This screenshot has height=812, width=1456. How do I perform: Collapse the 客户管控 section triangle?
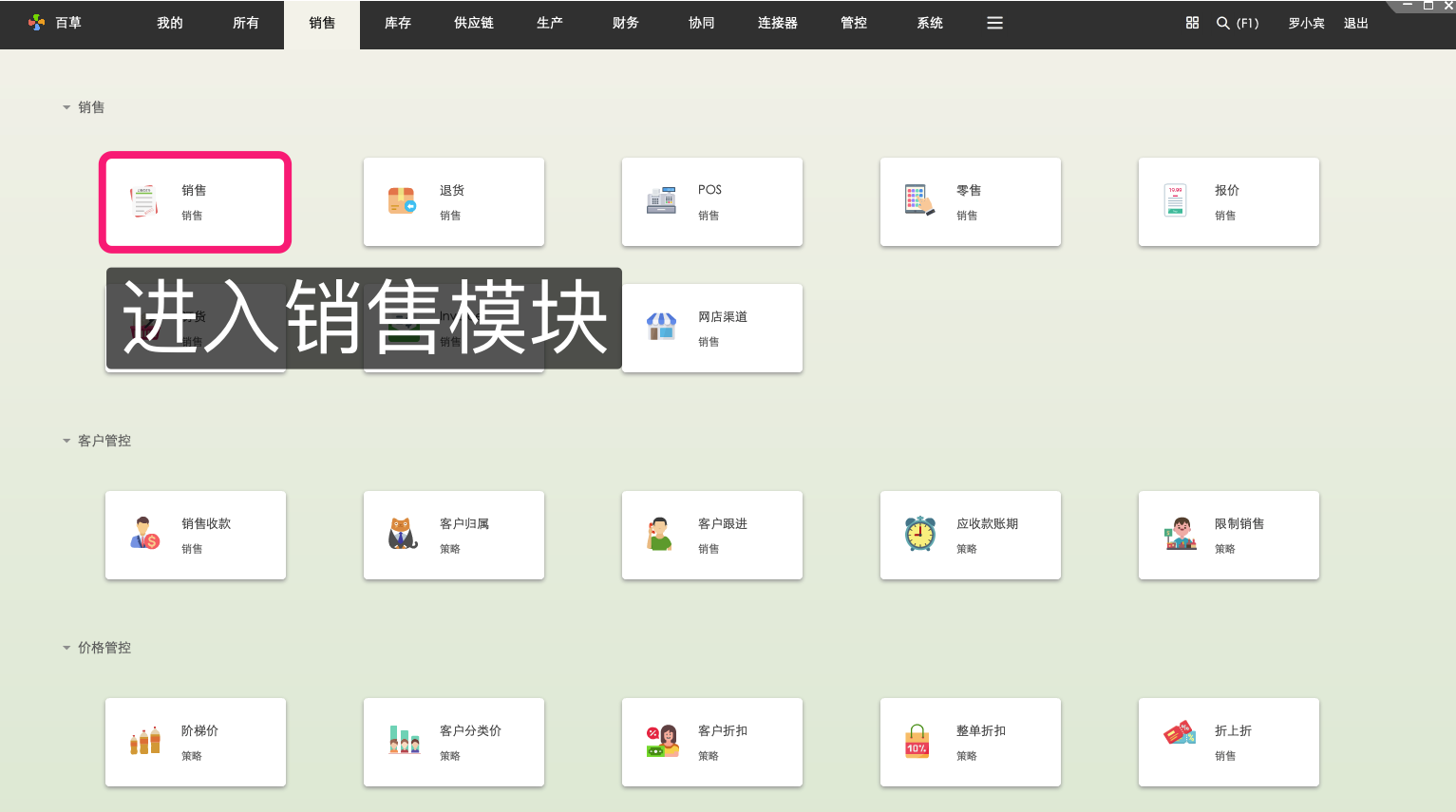click(x=66, y=441)
